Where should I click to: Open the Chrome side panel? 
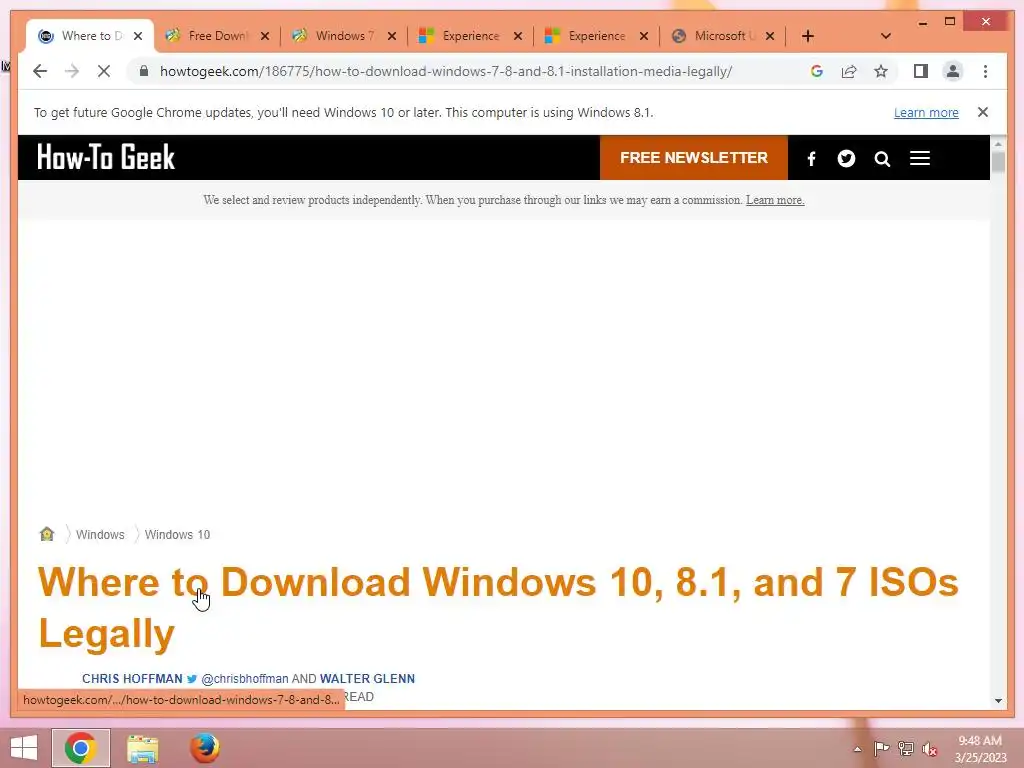coord(921,71)
